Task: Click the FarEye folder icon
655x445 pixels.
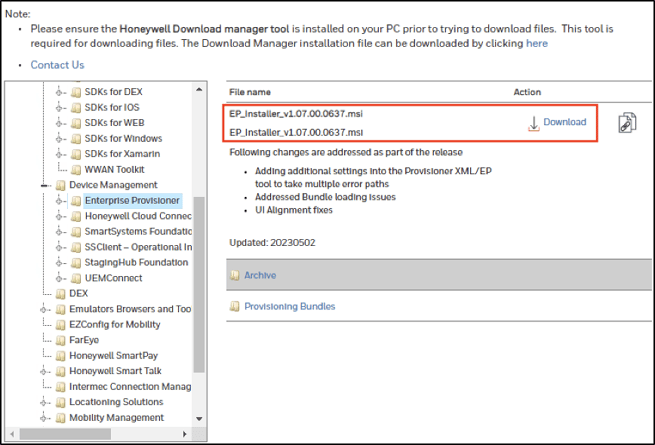Action: (61, 341)
